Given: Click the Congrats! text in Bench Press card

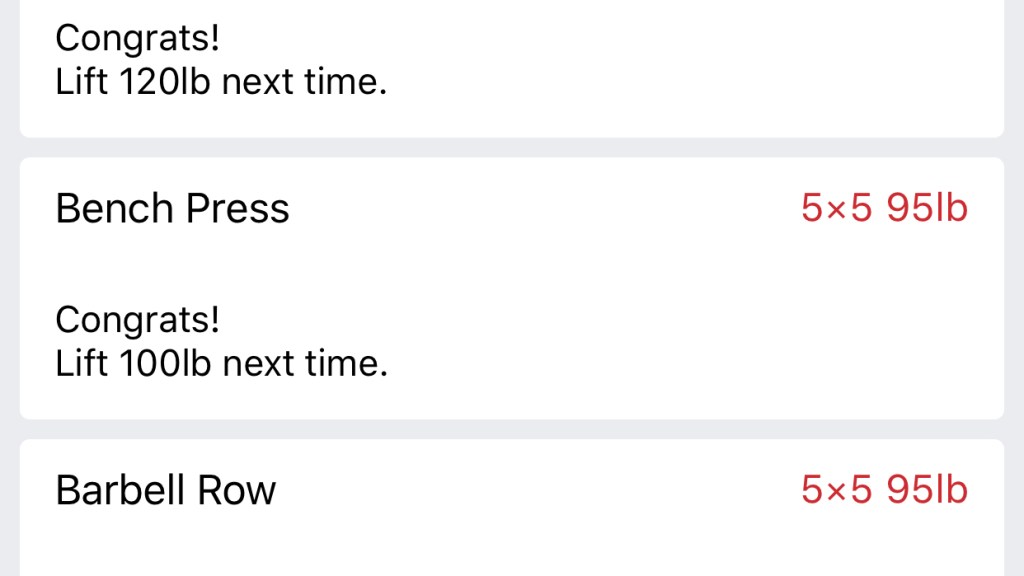Looking at the screenshot, I should click(137, 320).
